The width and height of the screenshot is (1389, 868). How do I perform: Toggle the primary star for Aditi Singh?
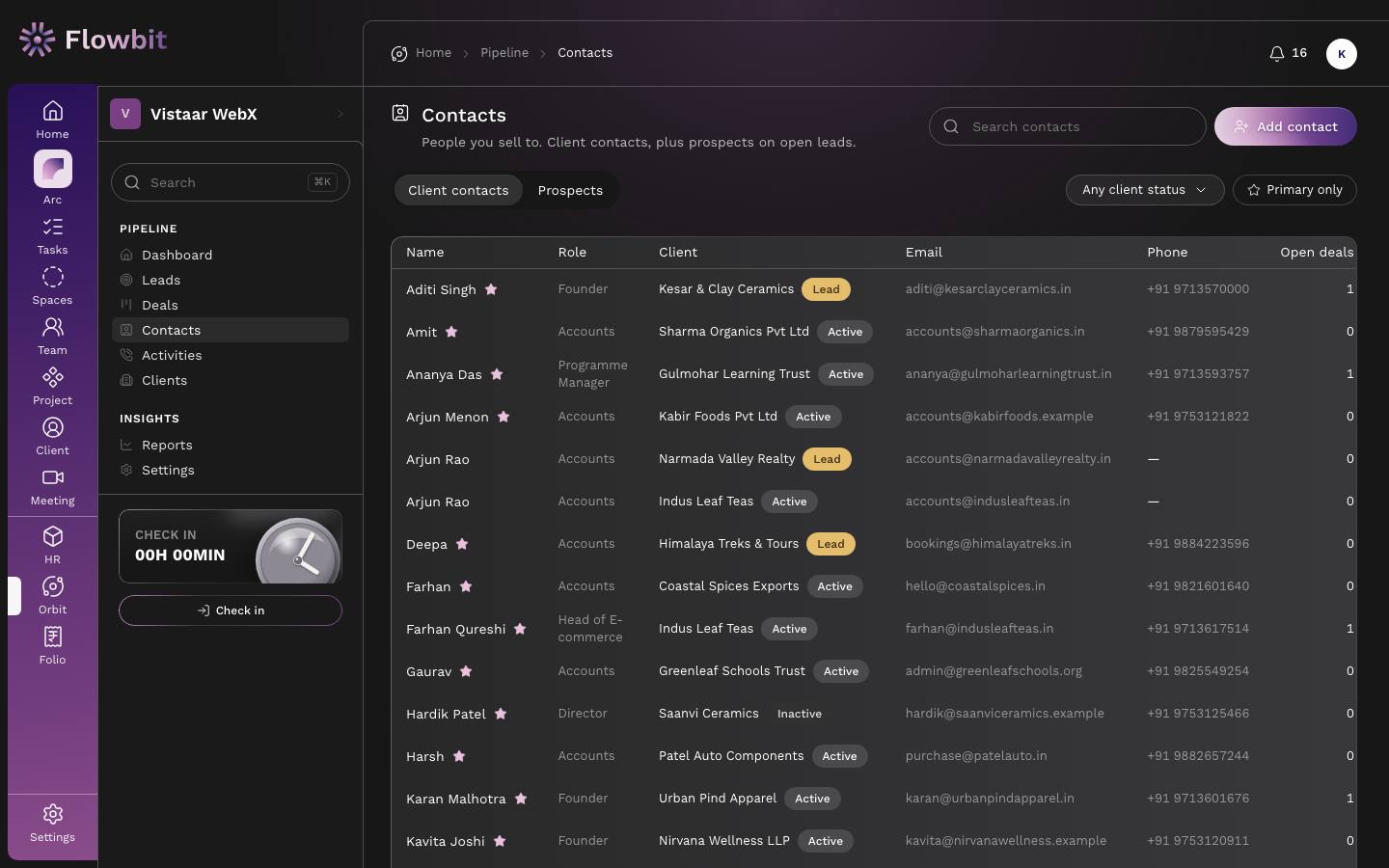coord(491,289)
